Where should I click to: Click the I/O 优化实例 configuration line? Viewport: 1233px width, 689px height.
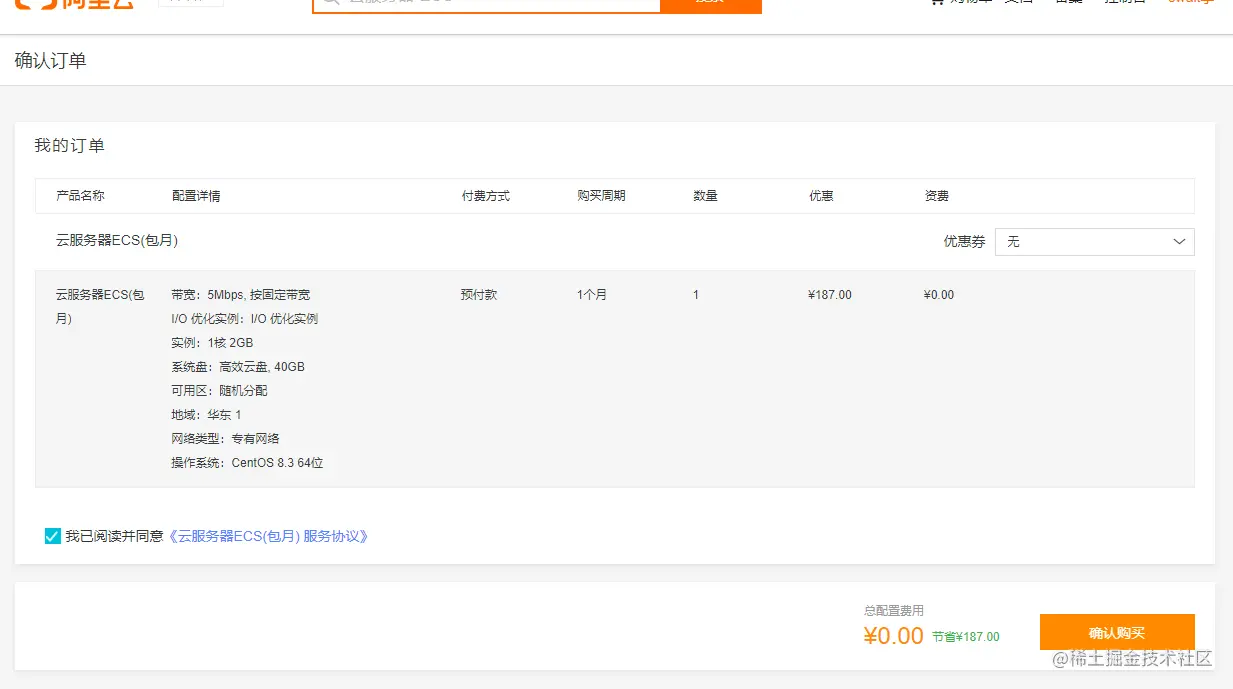245,319
